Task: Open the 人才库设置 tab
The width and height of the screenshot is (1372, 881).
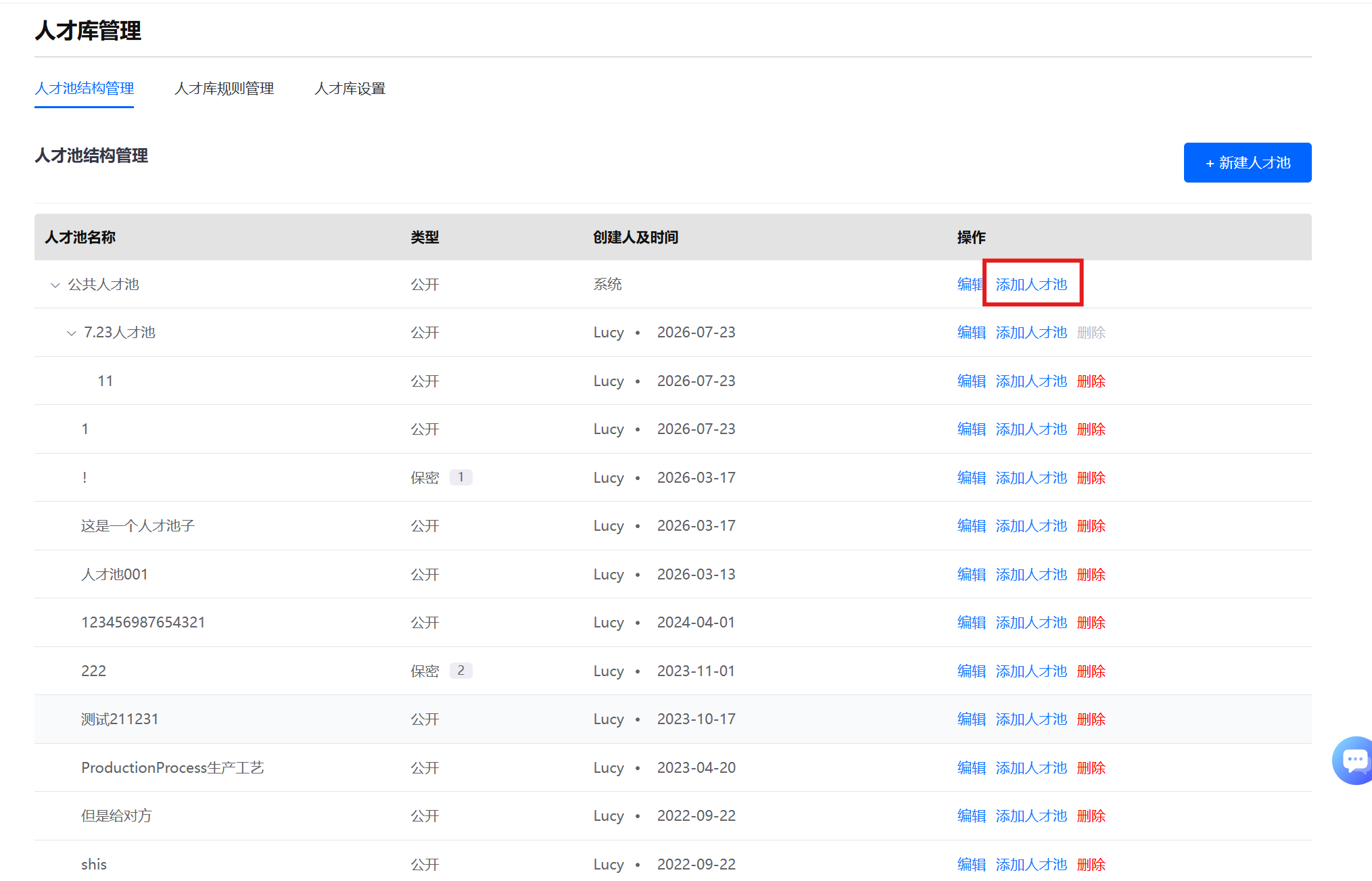Action: pyautogui.click(x=350, y=89)
